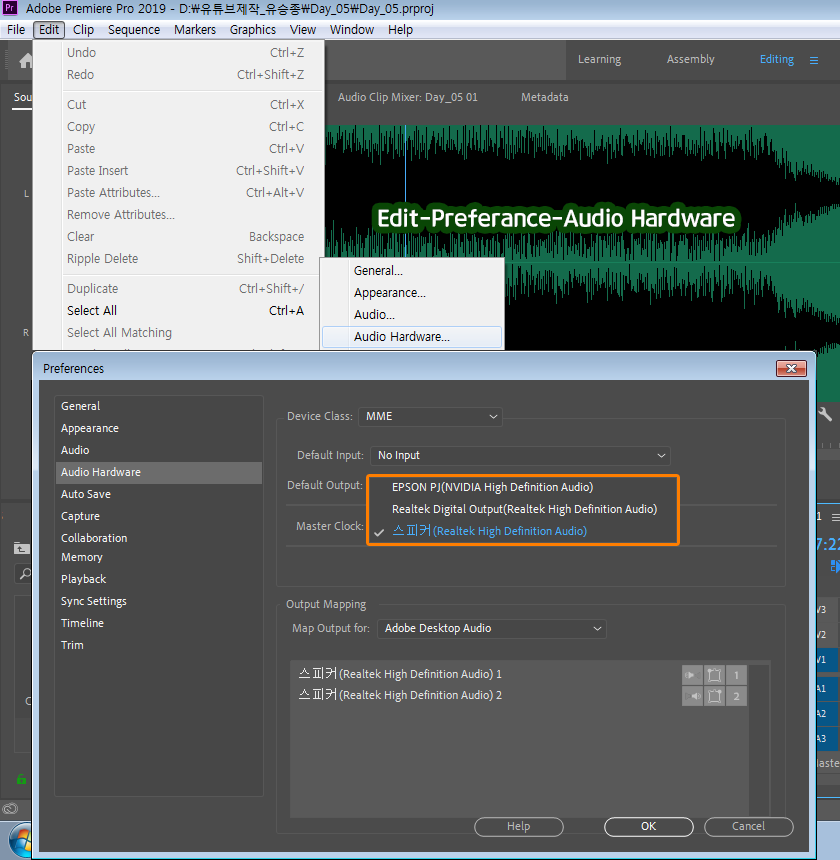
Task: Open the timeline panel menu icon at right edge
Action: coord(835,517)
